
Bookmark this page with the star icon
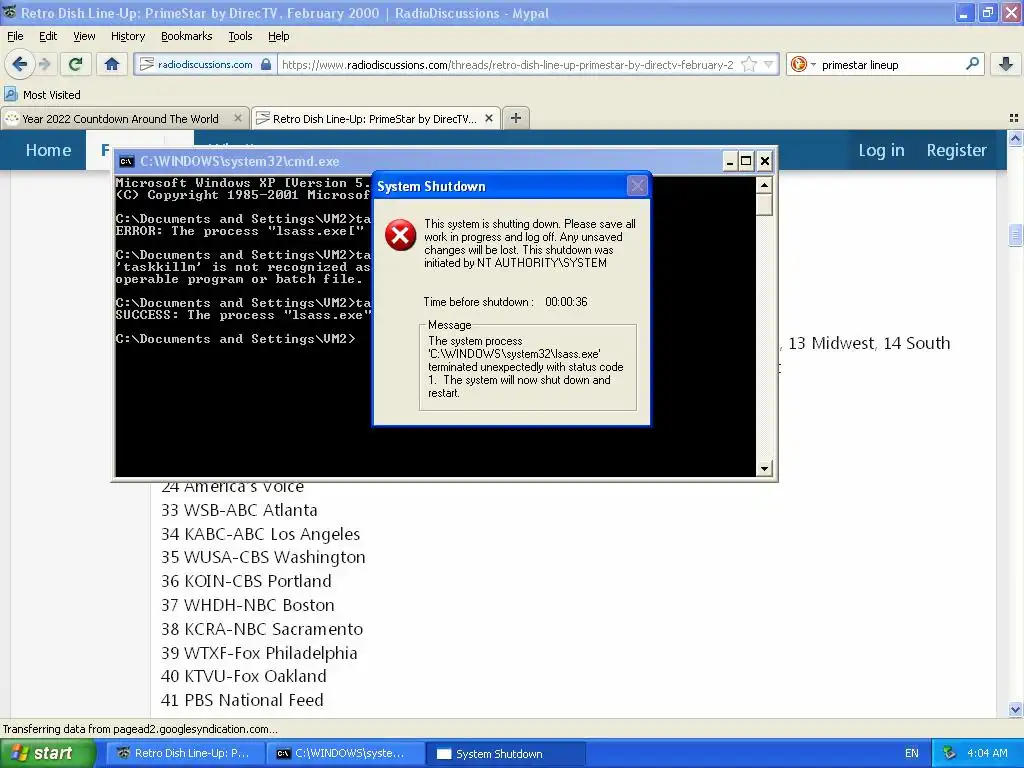pos(748,64)
